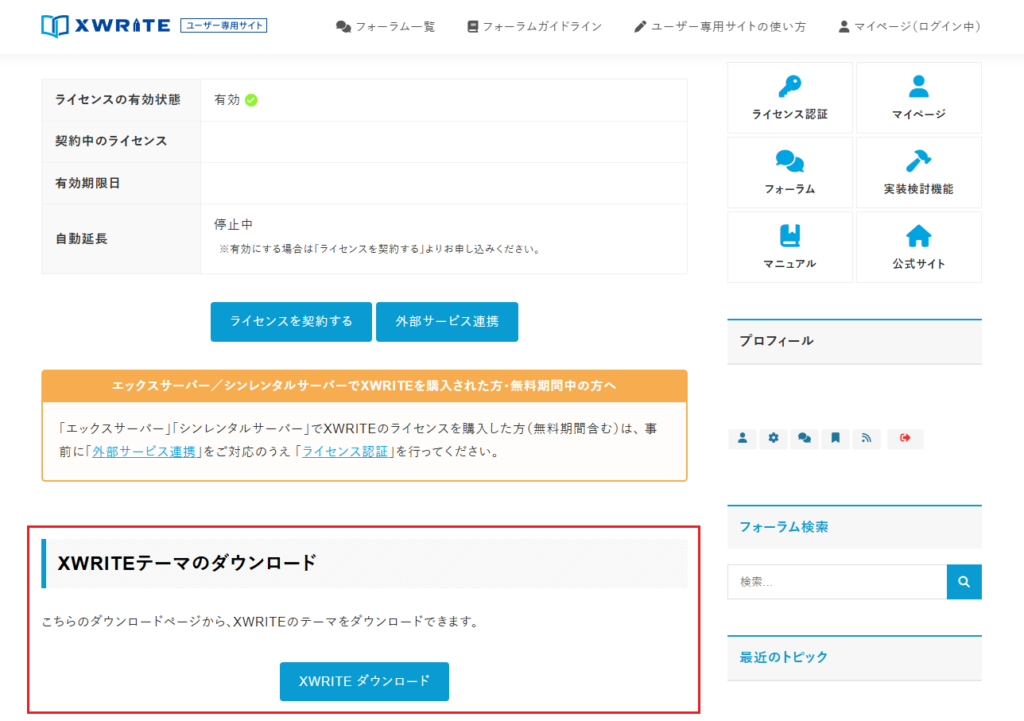This screenshot has height=721, width=1024.
Task: Open the マイページ tile in sidebar
Action: pos(918,98)
